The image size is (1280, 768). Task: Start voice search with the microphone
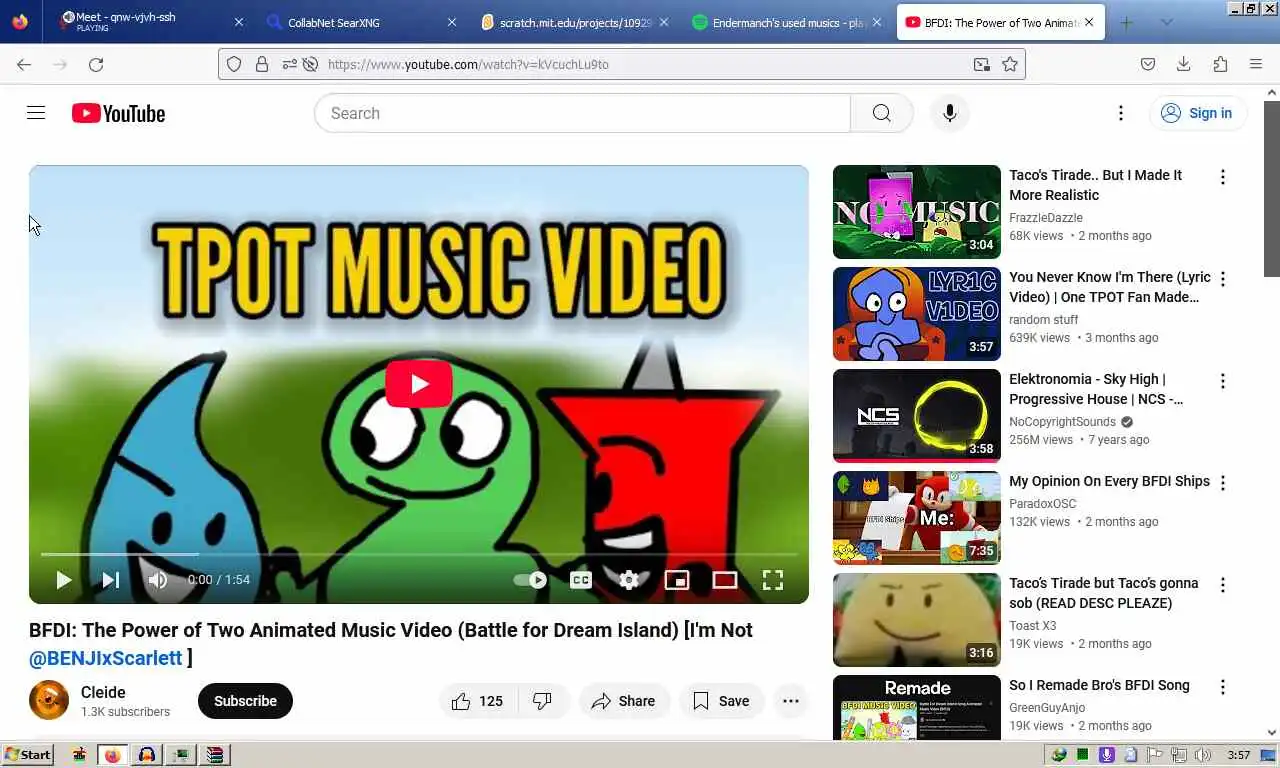pos(949,113)
